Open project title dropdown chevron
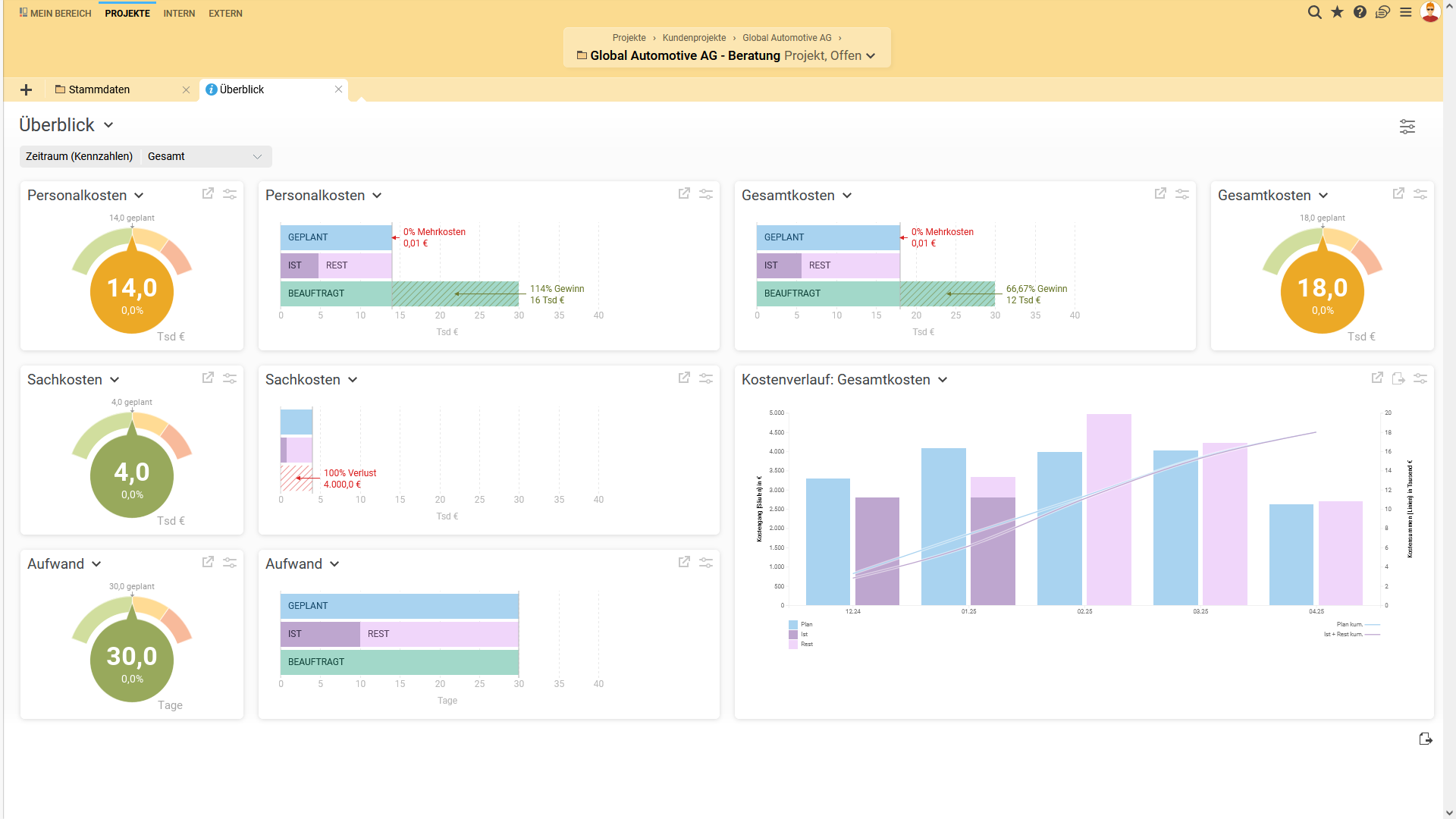Screen dimensions: 1456x819 (x=871, y=56)
